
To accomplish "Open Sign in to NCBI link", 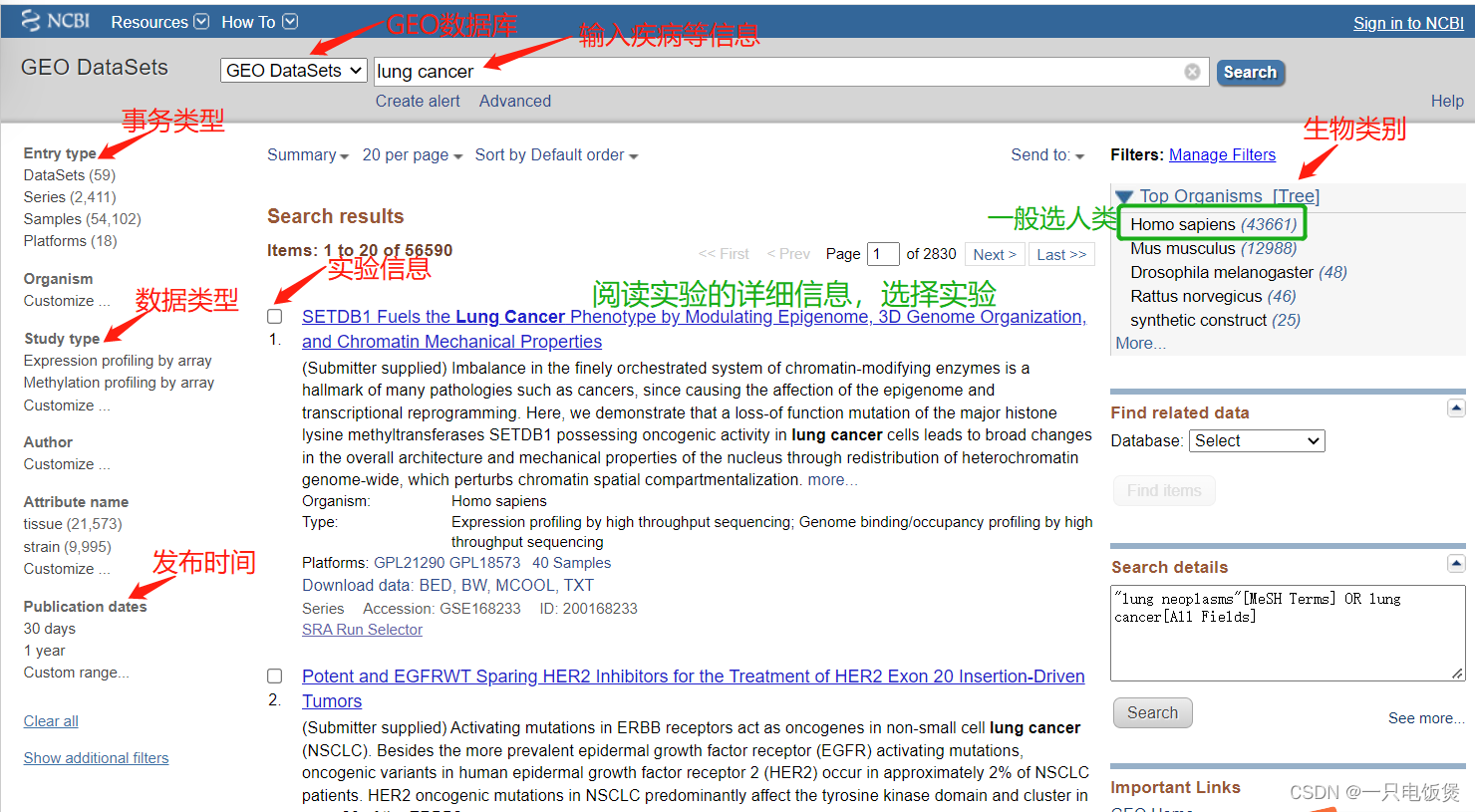I will pyautogui.click(x=1408, y=23).
